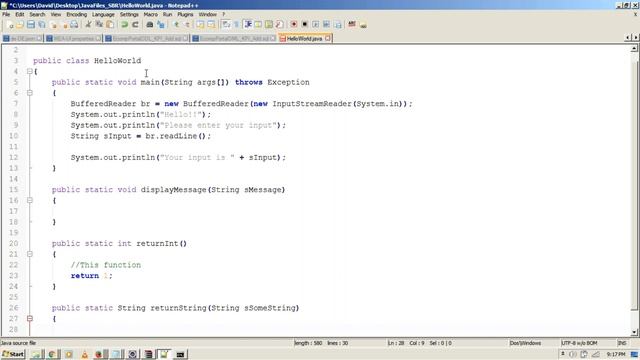640x360 pixels.
Task: Click the vertical scrollbar down arrow
Action: [x=634, y=332]
